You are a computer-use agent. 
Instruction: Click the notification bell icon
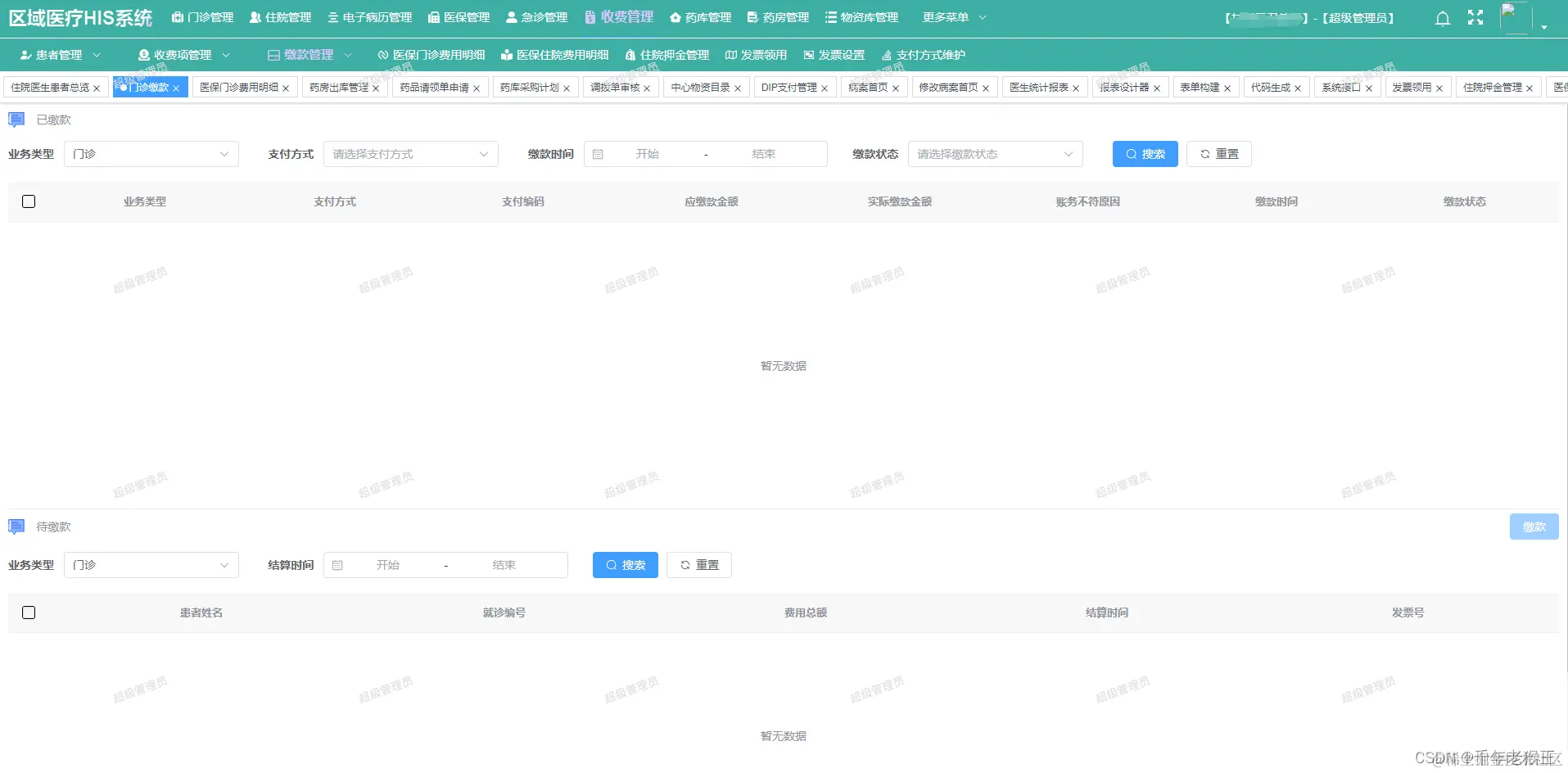[x=1442, y=17]
